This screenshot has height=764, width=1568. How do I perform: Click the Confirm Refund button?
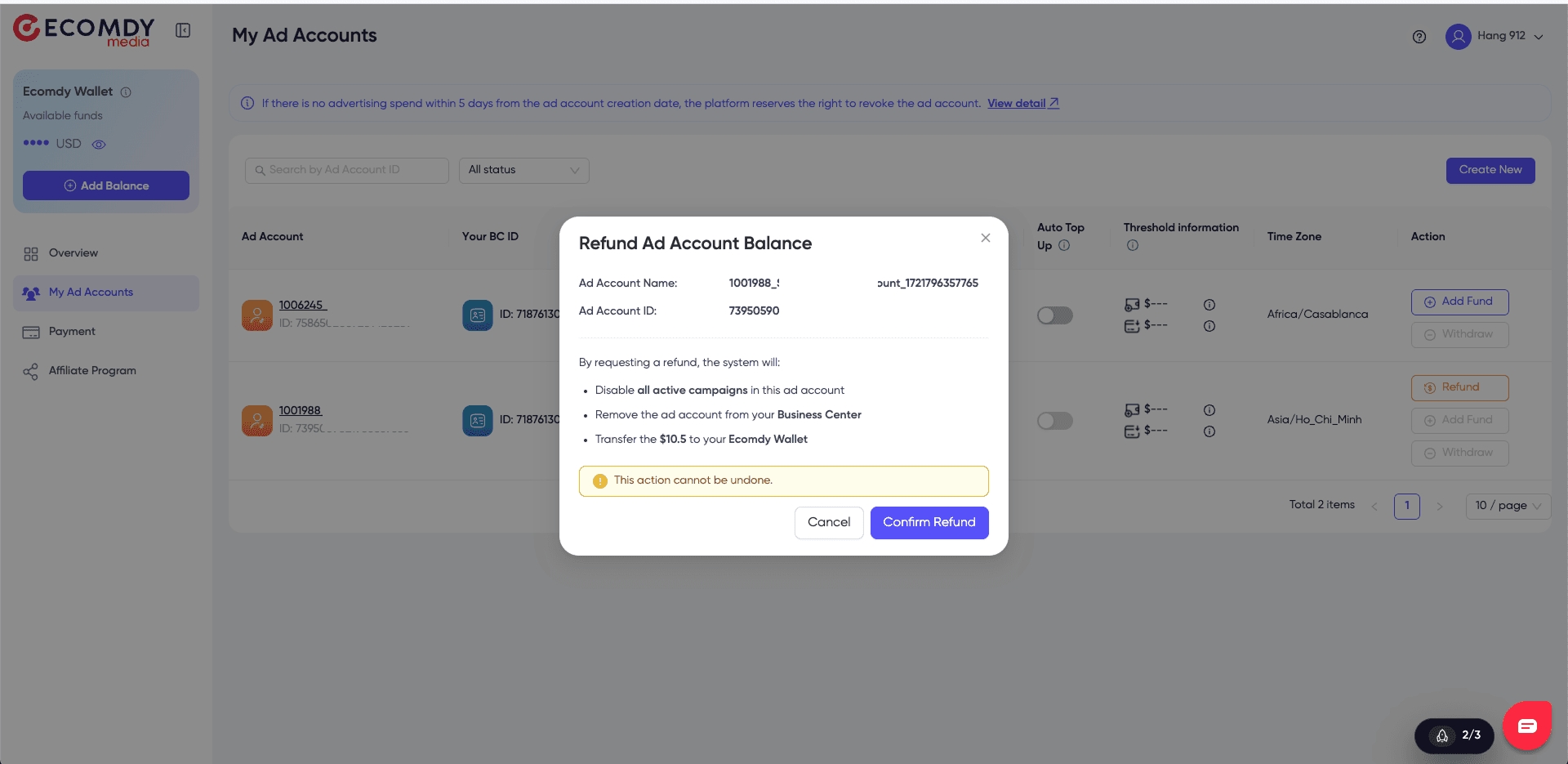(x=929, y=522)
